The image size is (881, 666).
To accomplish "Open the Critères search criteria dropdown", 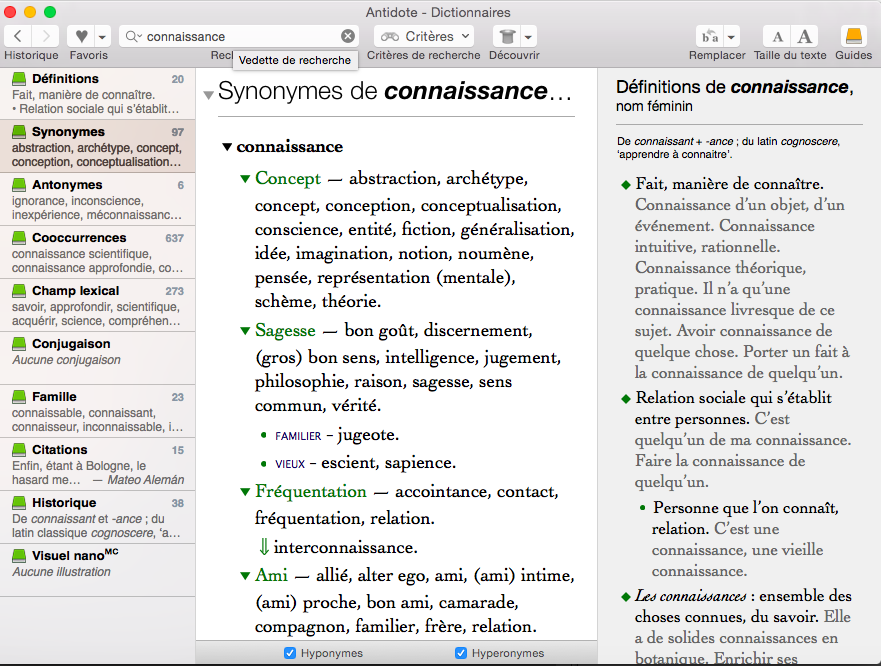I will (x=424, y=37).
